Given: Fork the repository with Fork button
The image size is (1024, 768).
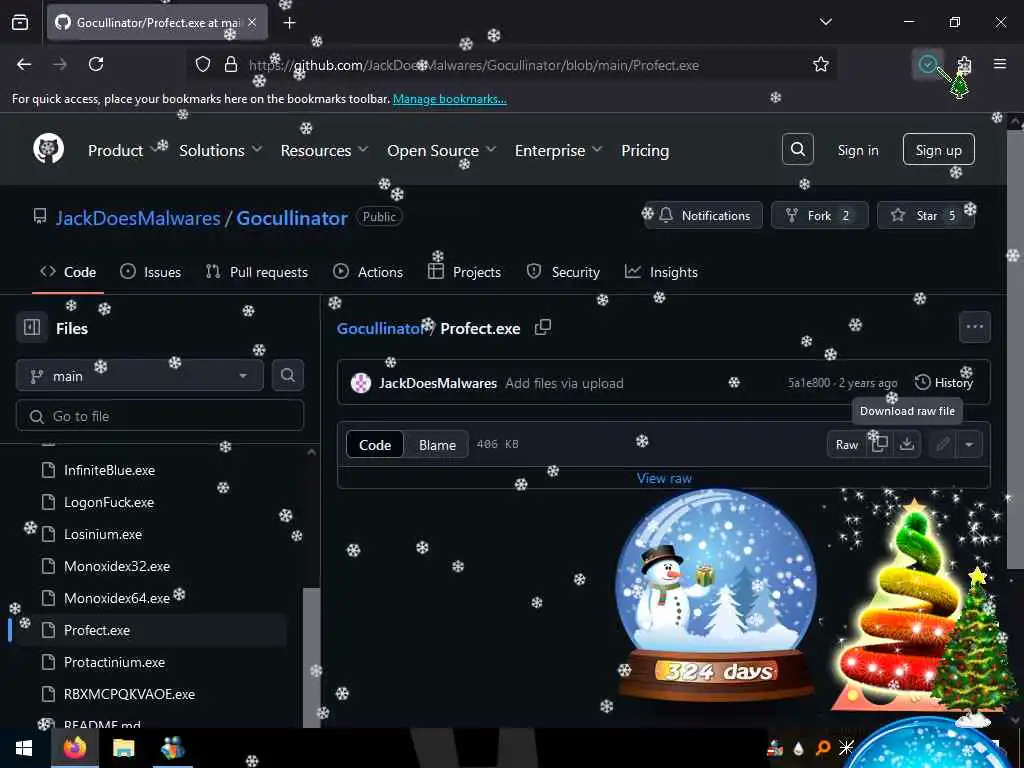Looking at the screenshot, I should 820,215.
